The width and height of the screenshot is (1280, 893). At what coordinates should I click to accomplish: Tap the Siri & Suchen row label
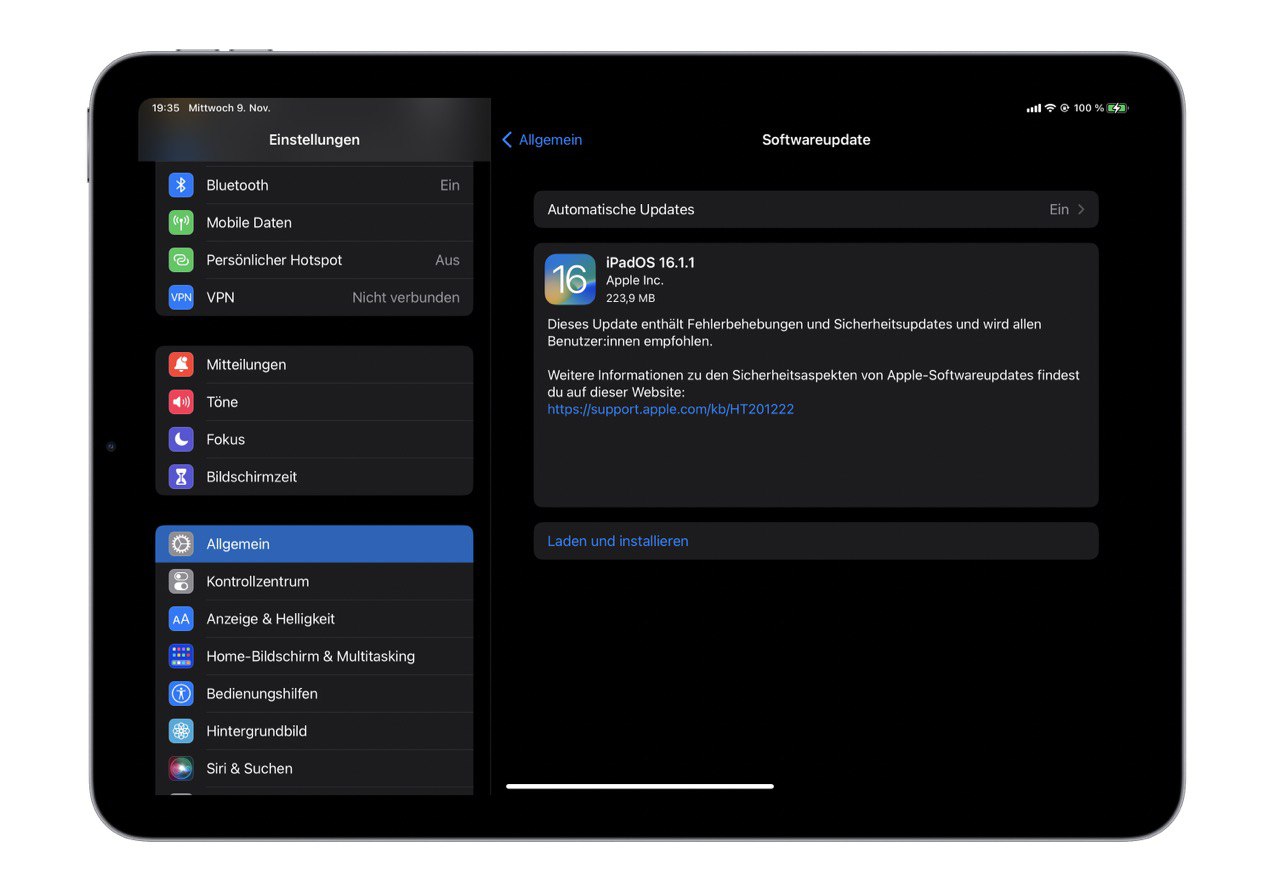point(249,768)
